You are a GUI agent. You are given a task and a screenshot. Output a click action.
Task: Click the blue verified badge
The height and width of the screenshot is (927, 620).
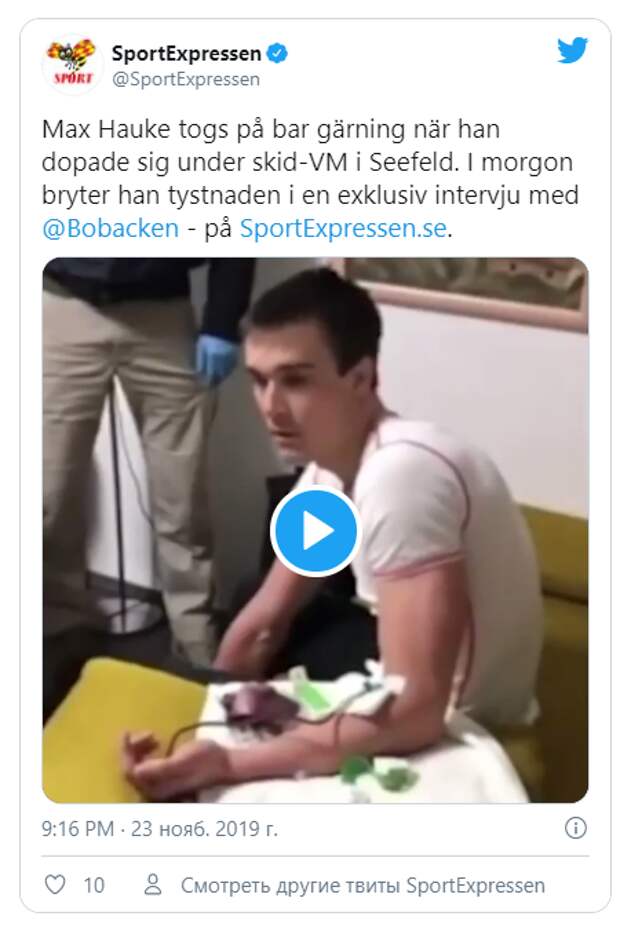pyautogui.click(x=277, y=54)
